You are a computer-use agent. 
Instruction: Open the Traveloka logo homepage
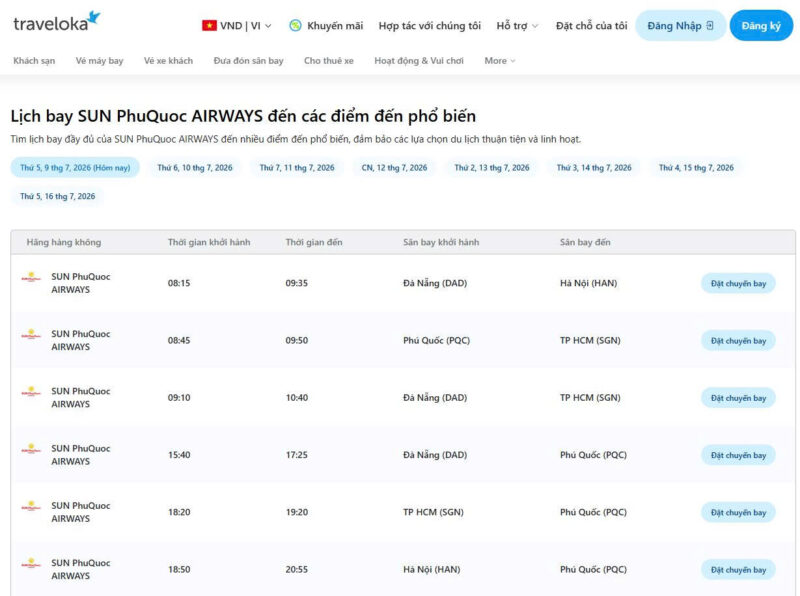[56, 22]
